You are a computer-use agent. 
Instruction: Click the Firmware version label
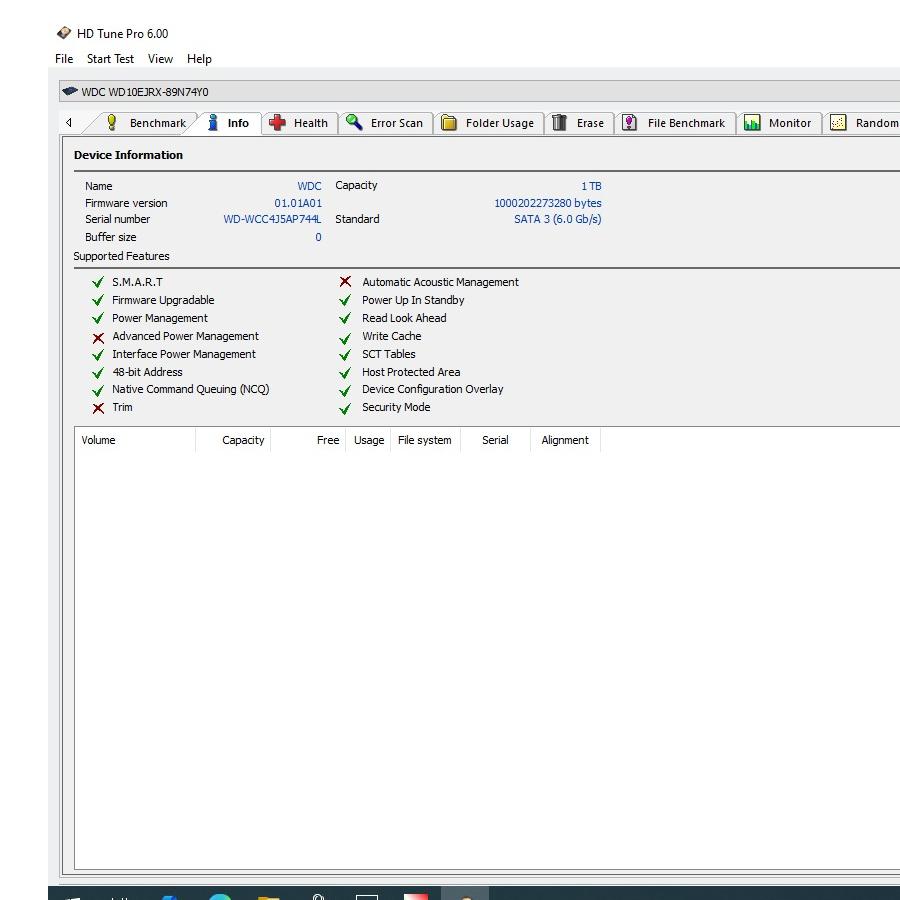click(126, 203)
